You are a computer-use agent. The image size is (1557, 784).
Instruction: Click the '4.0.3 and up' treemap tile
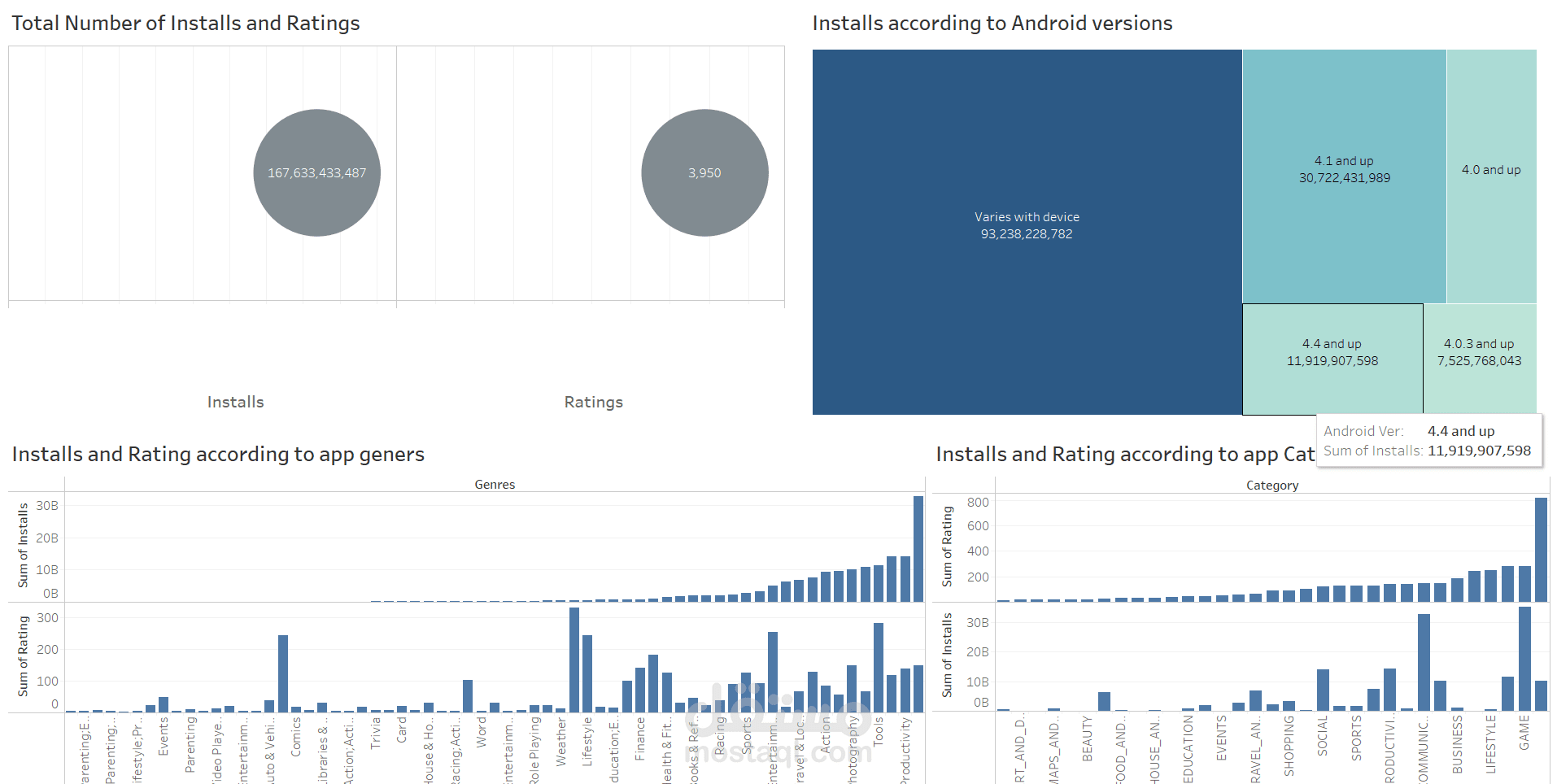pyautogui.click(x=1480, y=359)
